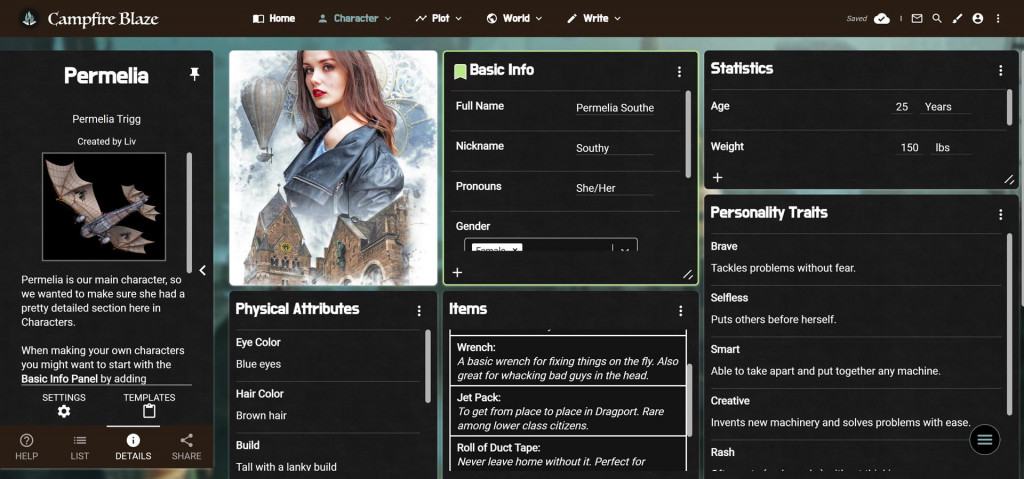1024x479 pixels.
Task: Click the cloud saved status icon
Action: (881, 19)
